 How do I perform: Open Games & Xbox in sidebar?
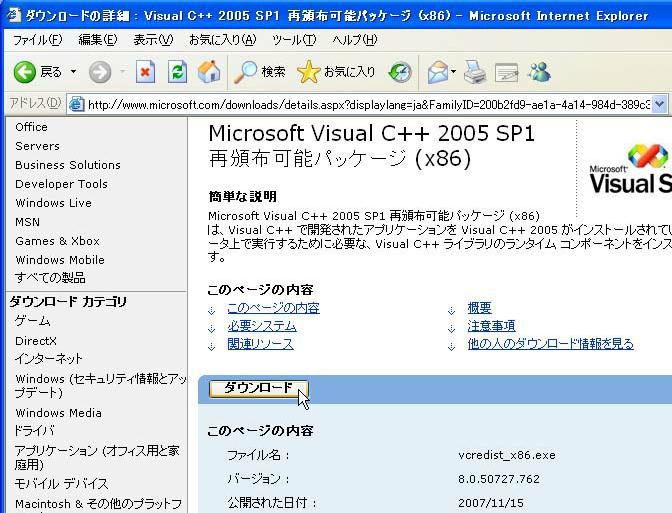57,241
